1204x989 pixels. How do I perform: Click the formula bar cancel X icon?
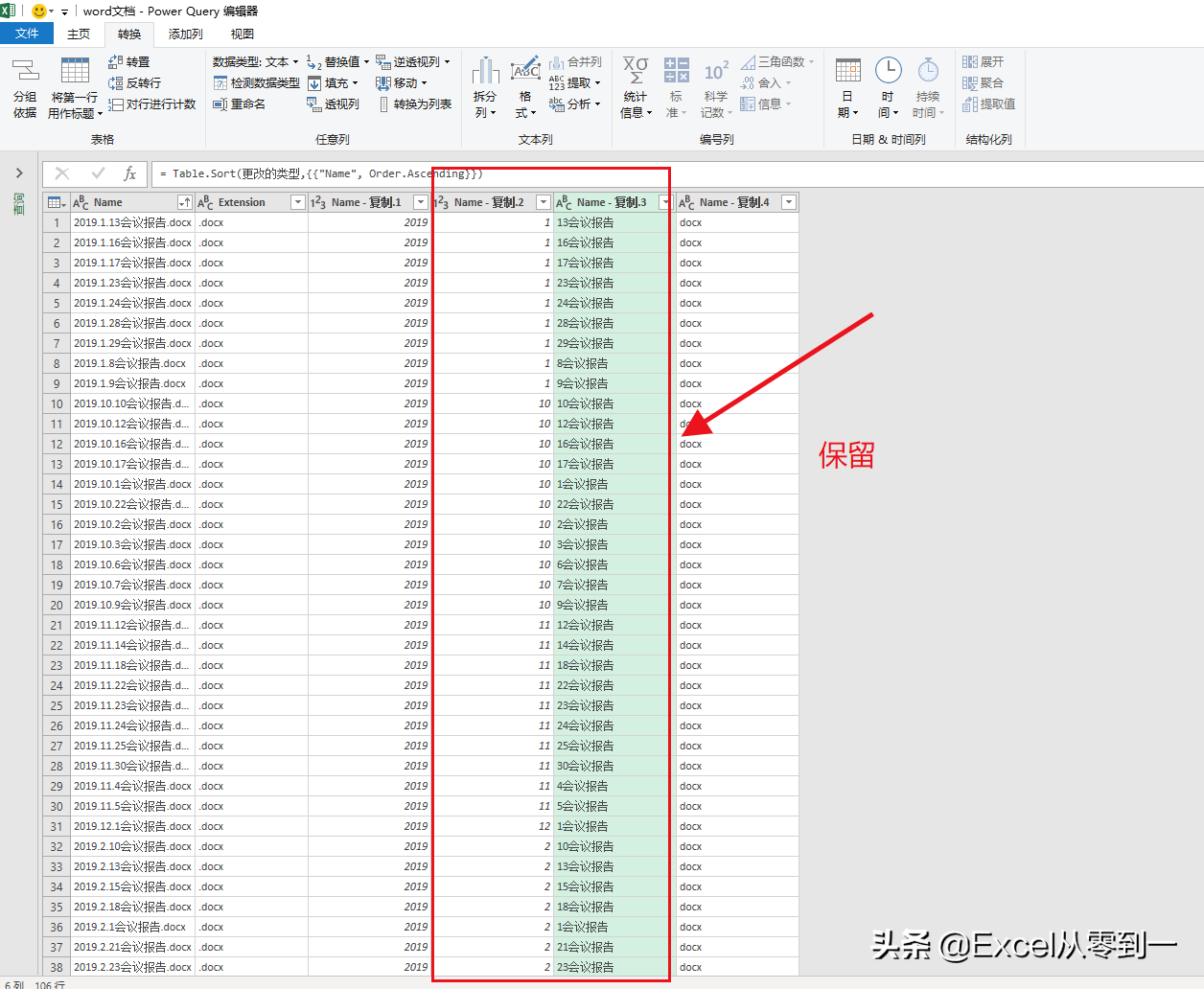pos(62,173)
